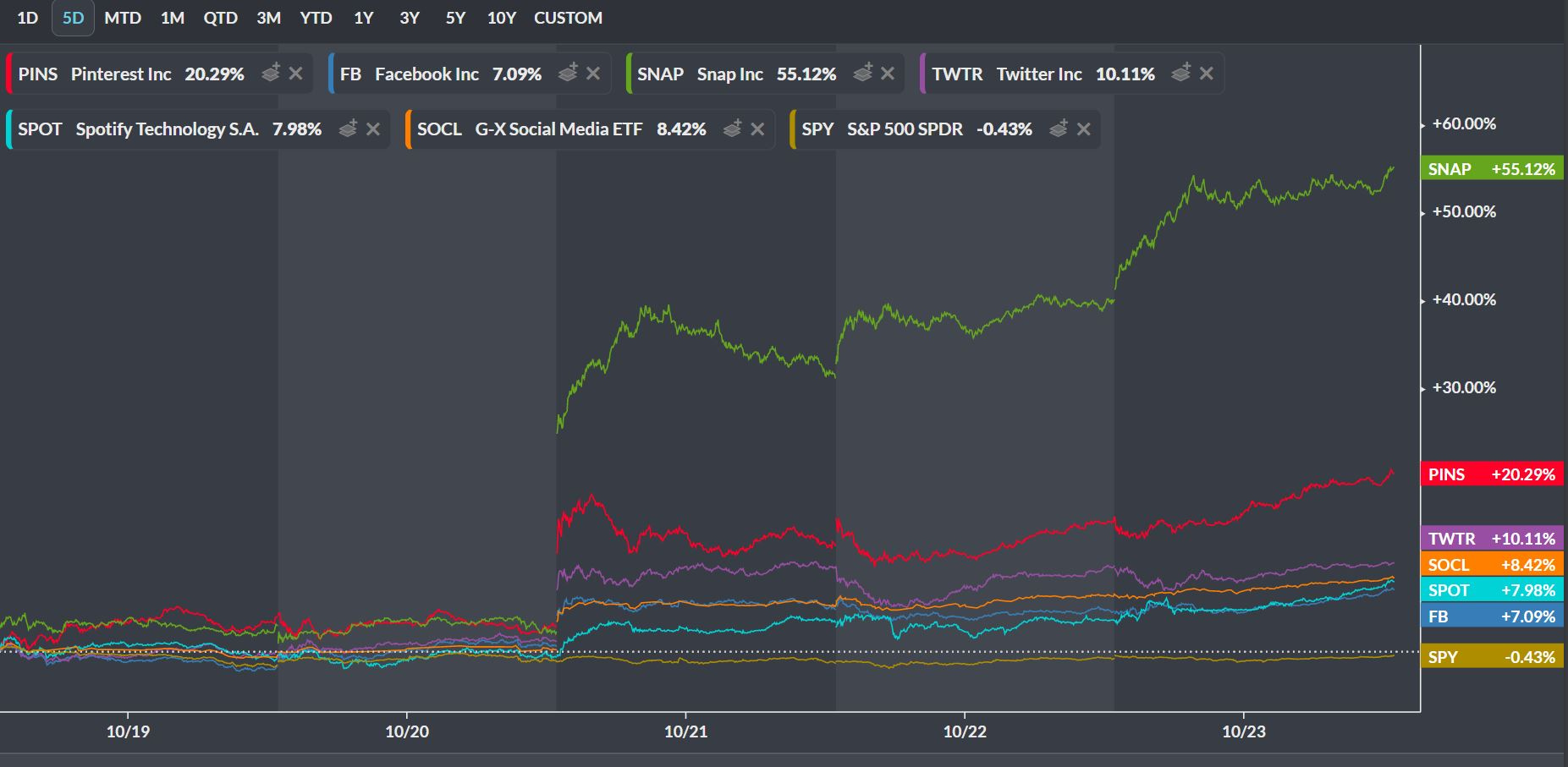Click the stack-add icon for SPY
This screenshot has width=1568, height=767.
pos(1059,129)
